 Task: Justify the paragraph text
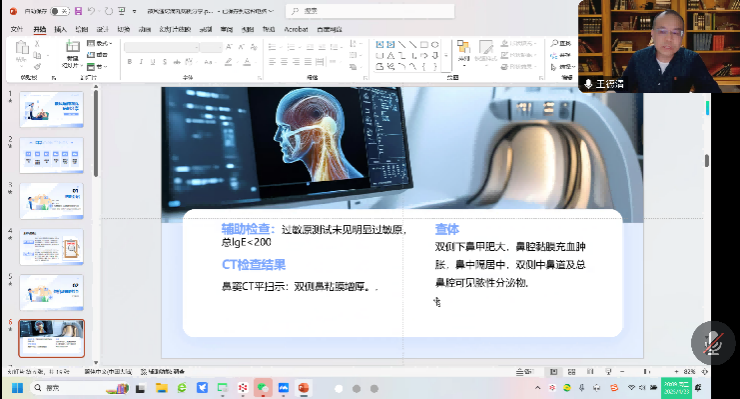308,62
